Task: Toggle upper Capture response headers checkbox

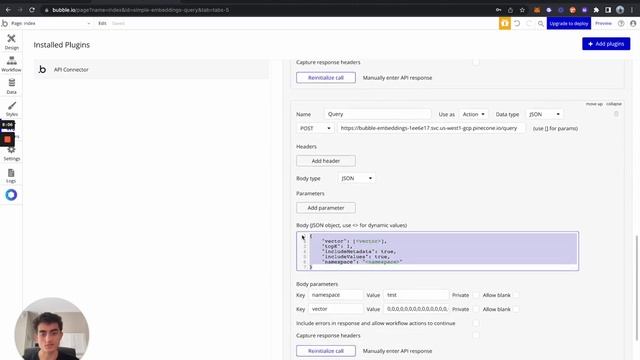Action: 476,62
